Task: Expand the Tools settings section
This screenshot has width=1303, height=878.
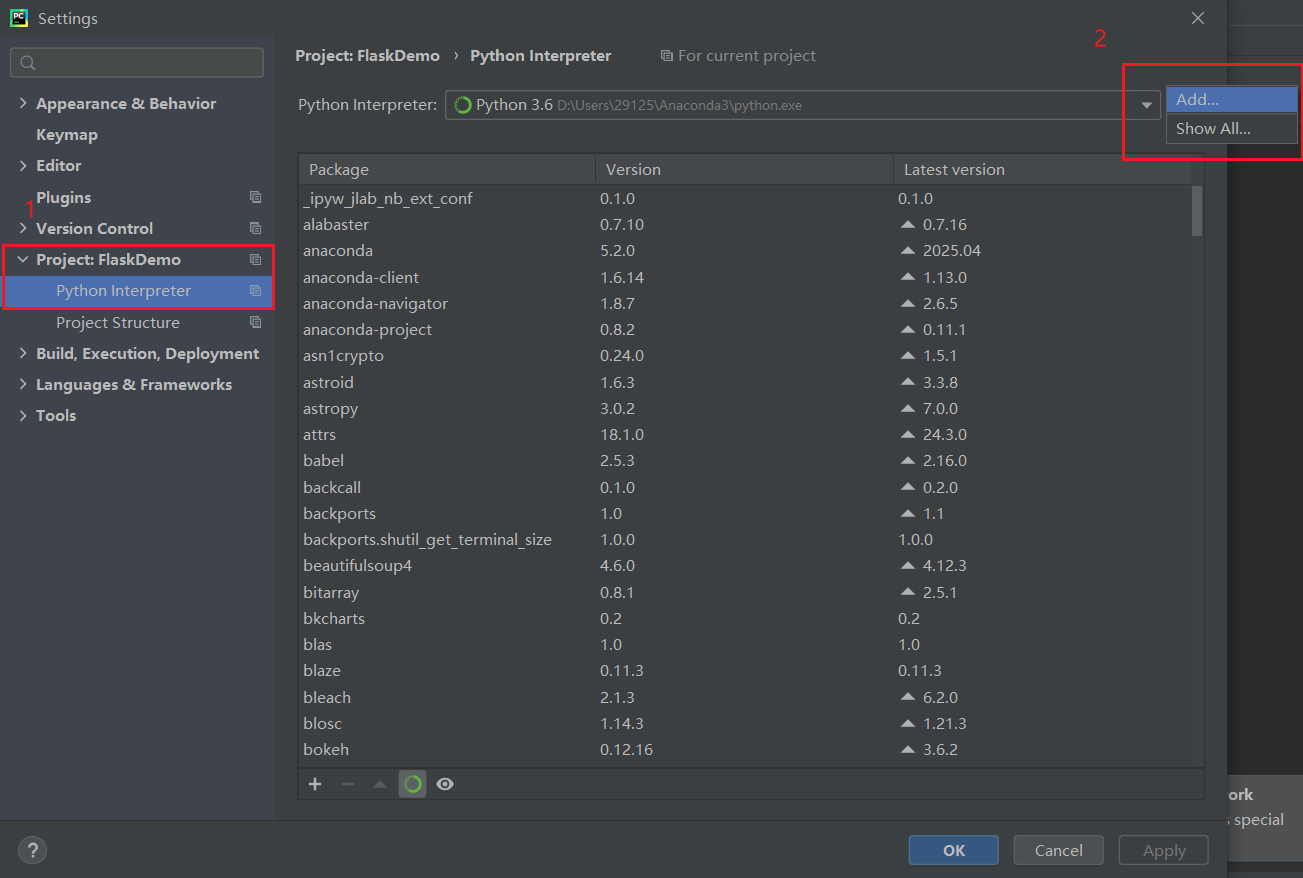Action: [23, 415]
